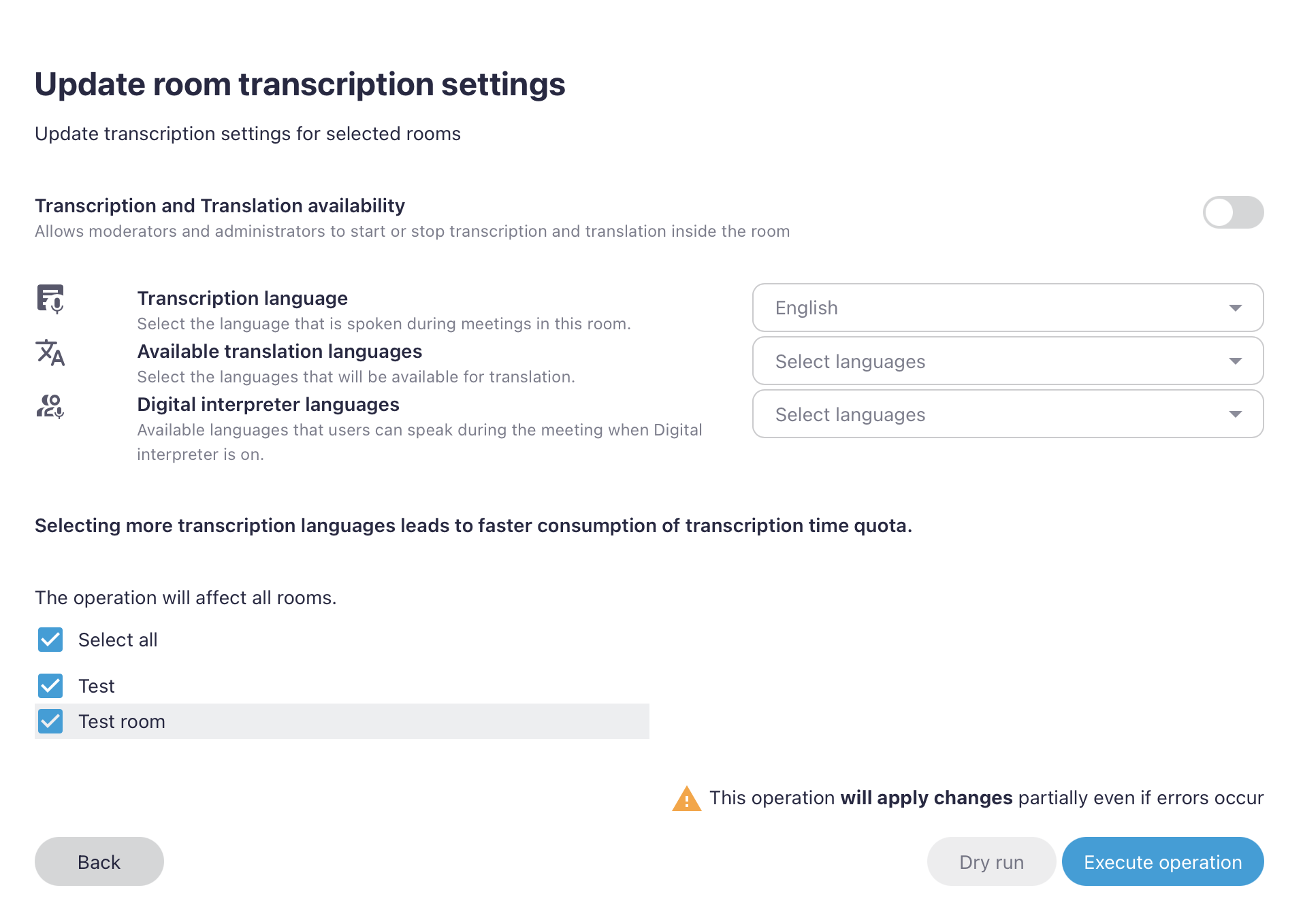The image size is (1303, 924).
Task: Click the Dry run button
Action: pos(991,861)
